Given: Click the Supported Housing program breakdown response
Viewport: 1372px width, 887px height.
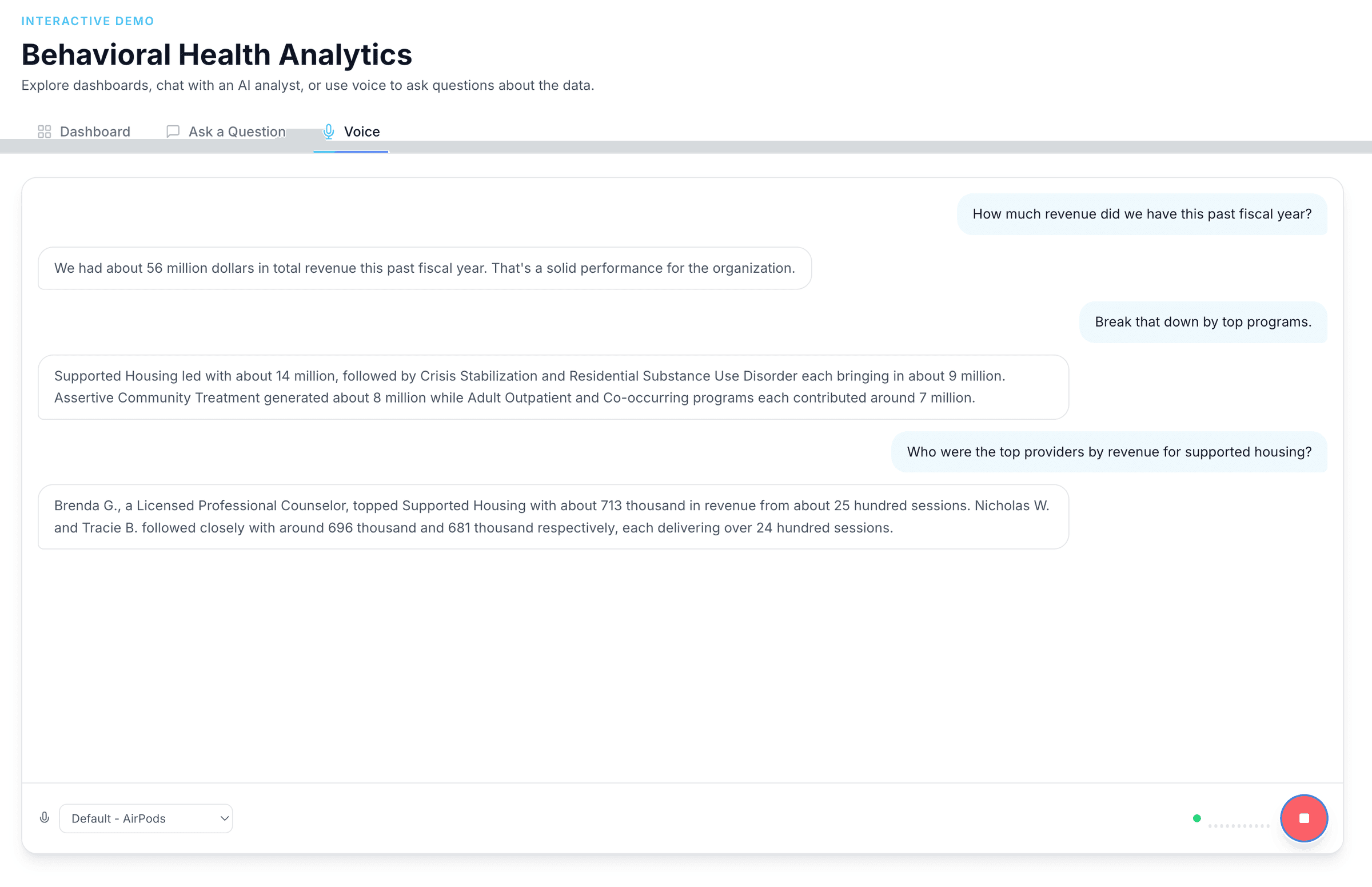Looking at the screenshot, I should 553,387.
